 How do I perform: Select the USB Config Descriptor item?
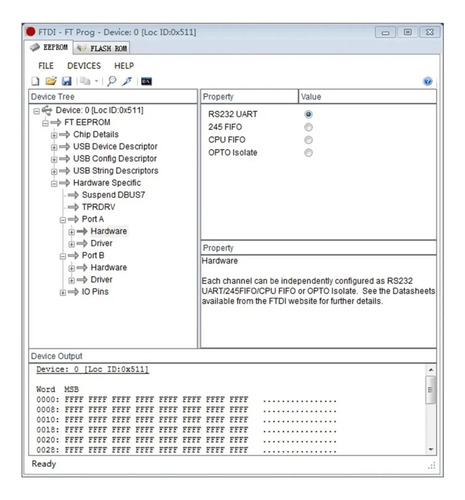coord(115,158)
